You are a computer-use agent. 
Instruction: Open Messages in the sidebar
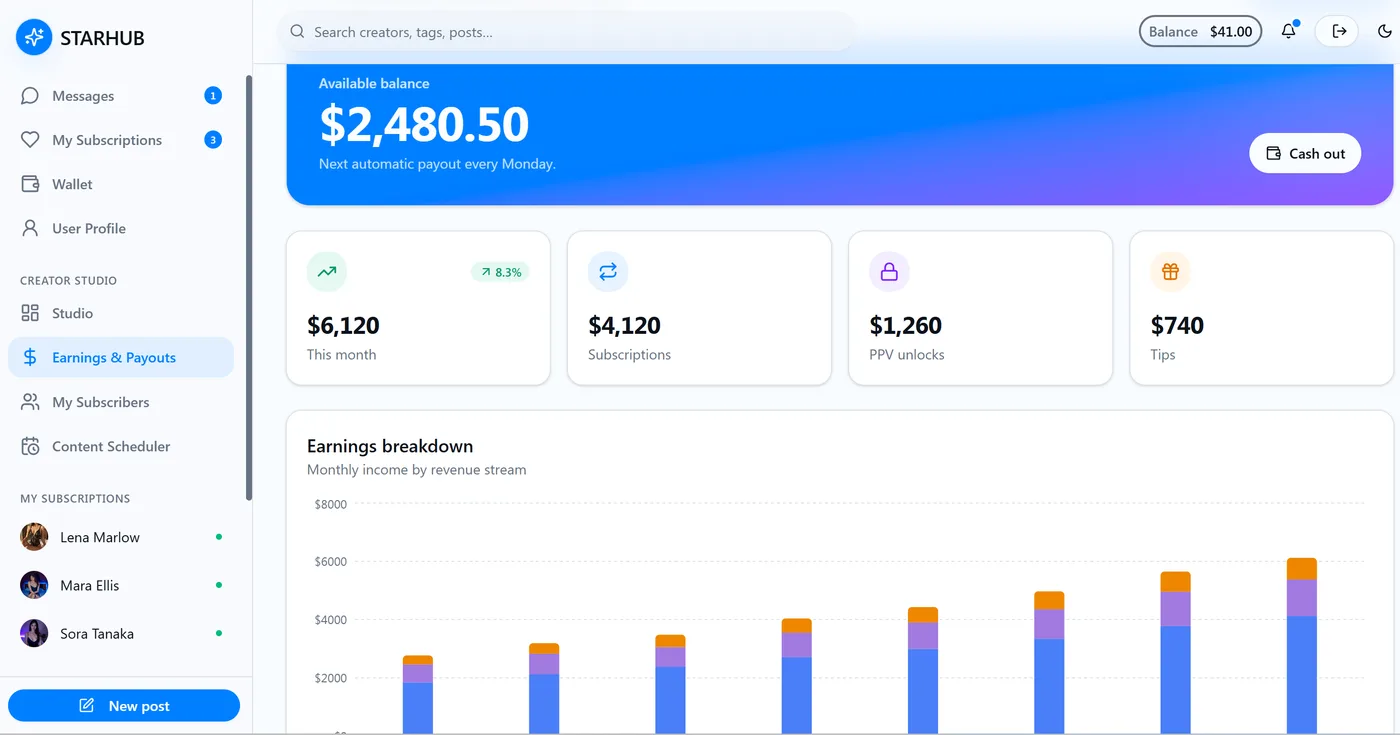[121, 96]
